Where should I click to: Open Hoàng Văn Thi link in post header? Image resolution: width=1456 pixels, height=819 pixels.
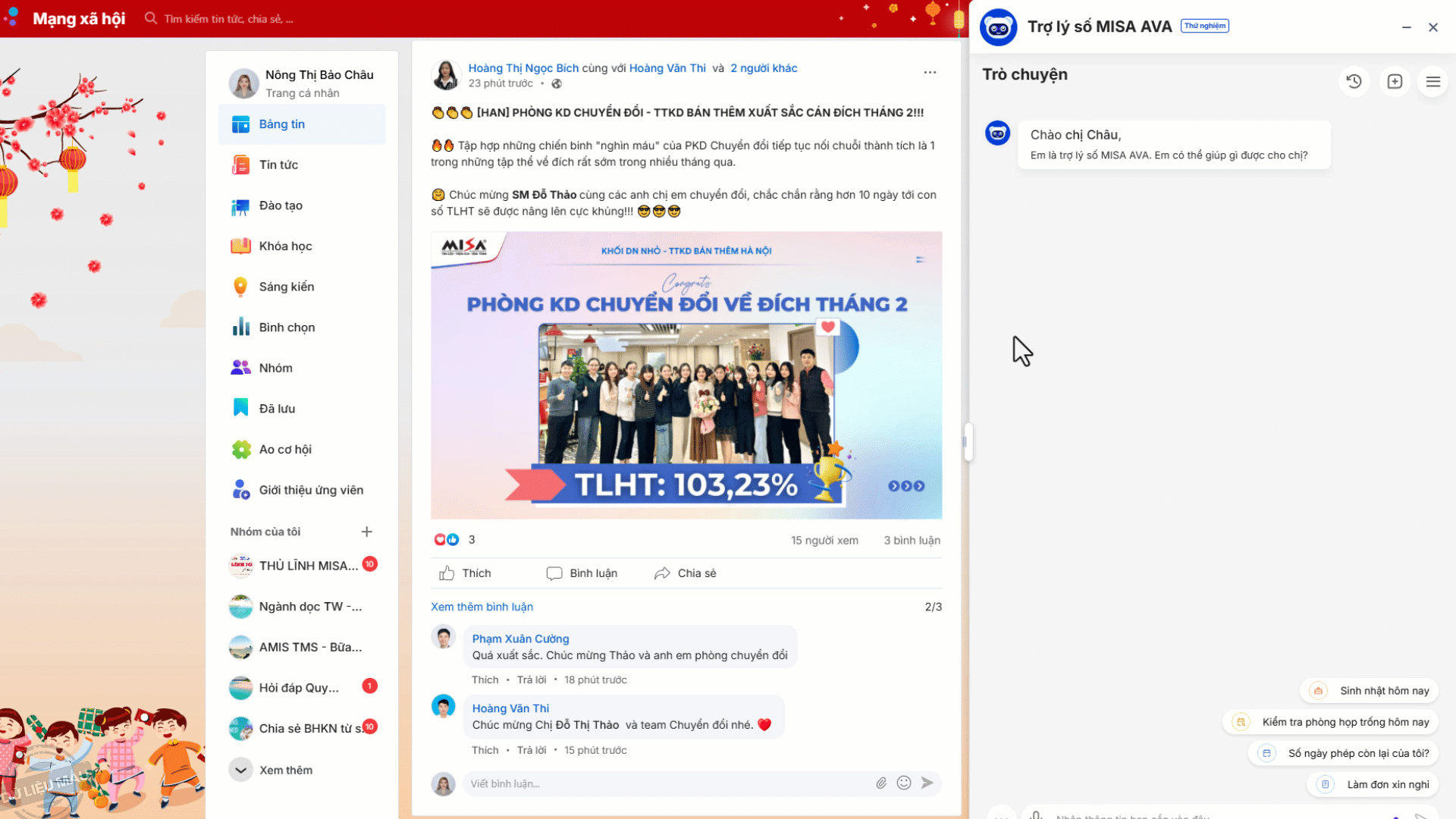(667, 68)
